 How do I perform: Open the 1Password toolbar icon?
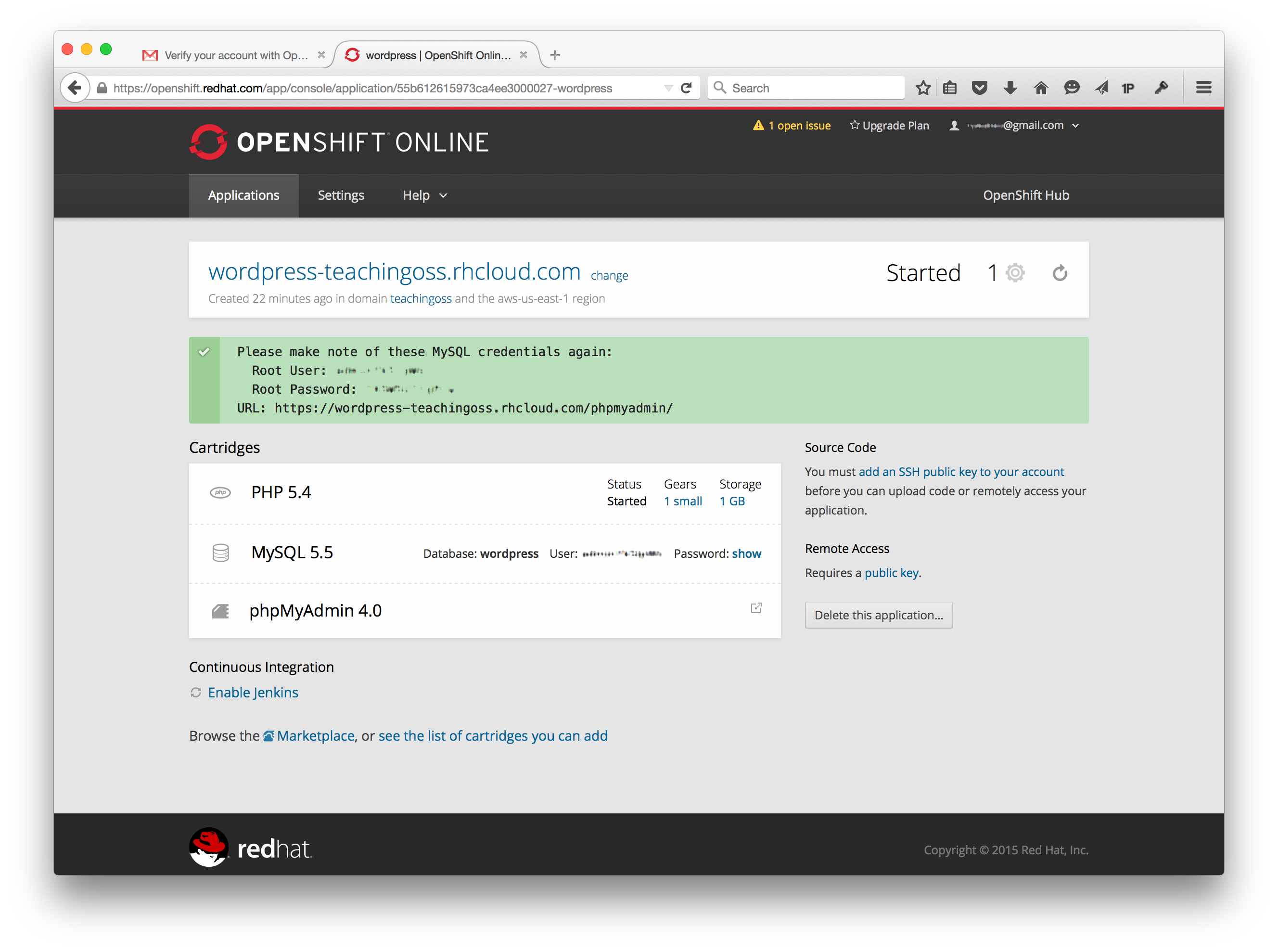(1128, 88)
